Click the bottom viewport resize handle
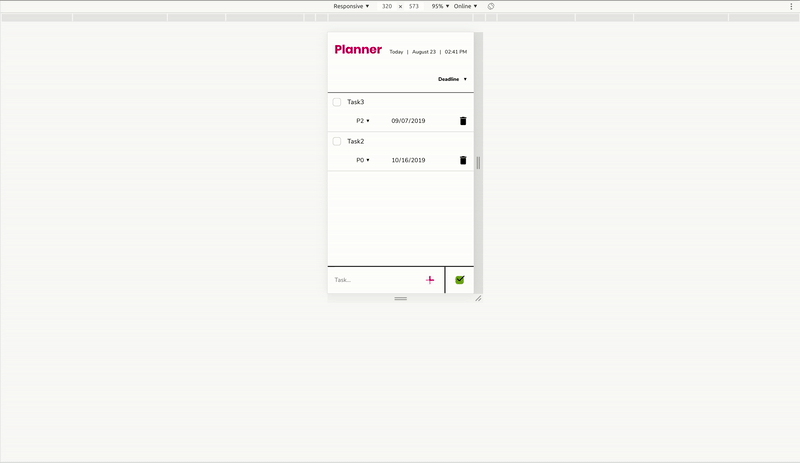 coord(401,299)
